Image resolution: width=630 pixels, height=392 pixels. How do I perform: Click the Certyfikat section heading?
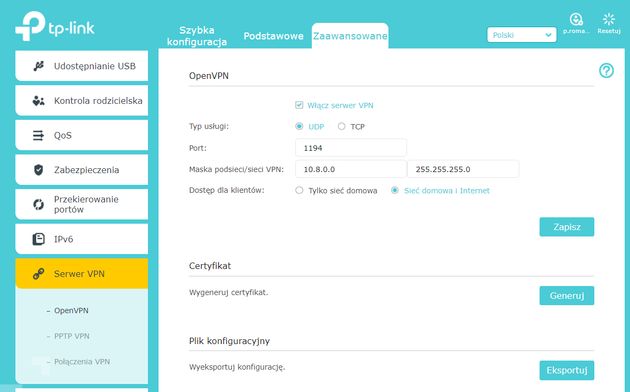click(x=210, y=265)
